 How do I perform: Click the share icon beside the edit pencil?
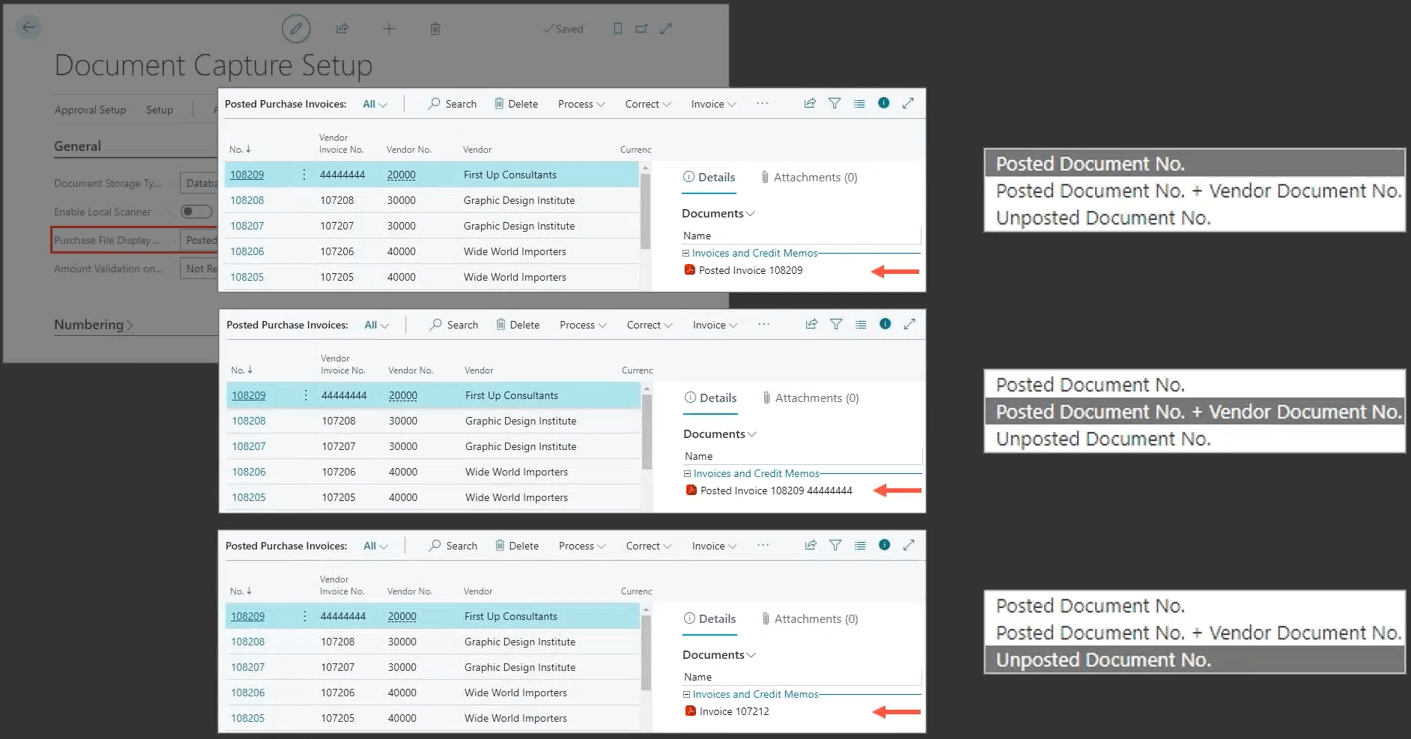point(342,29)
